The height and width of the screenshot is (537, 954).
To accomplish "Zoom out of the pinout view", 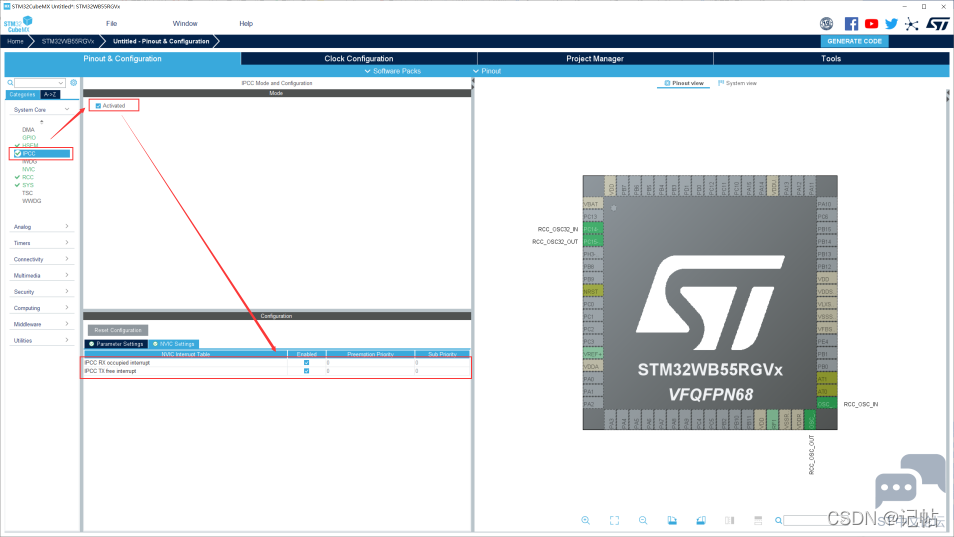I will 643,521.
